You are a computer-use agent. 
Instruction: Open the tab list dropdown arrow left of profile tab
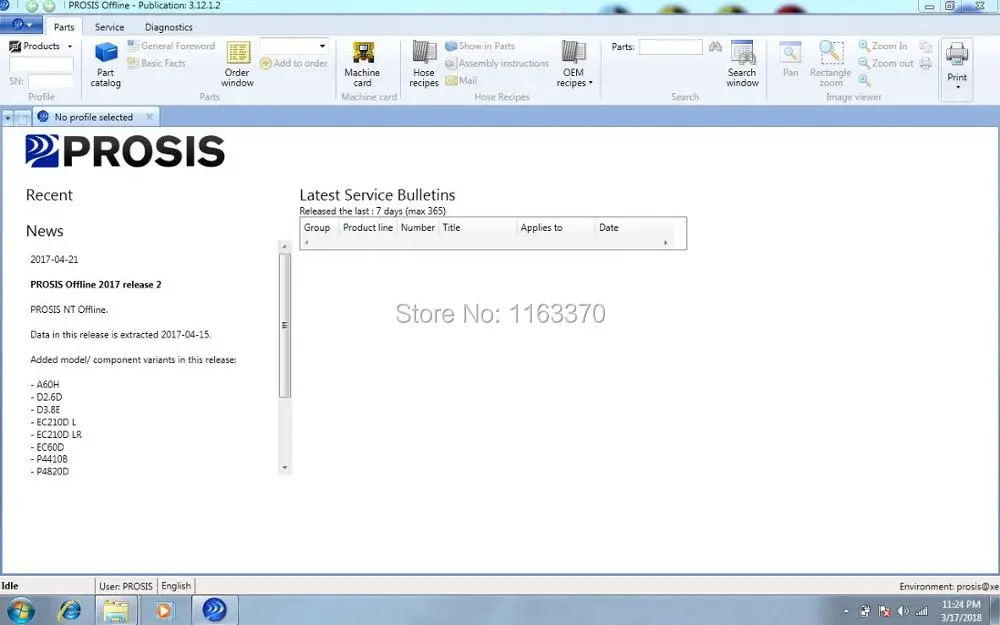[x=8, y=118]
